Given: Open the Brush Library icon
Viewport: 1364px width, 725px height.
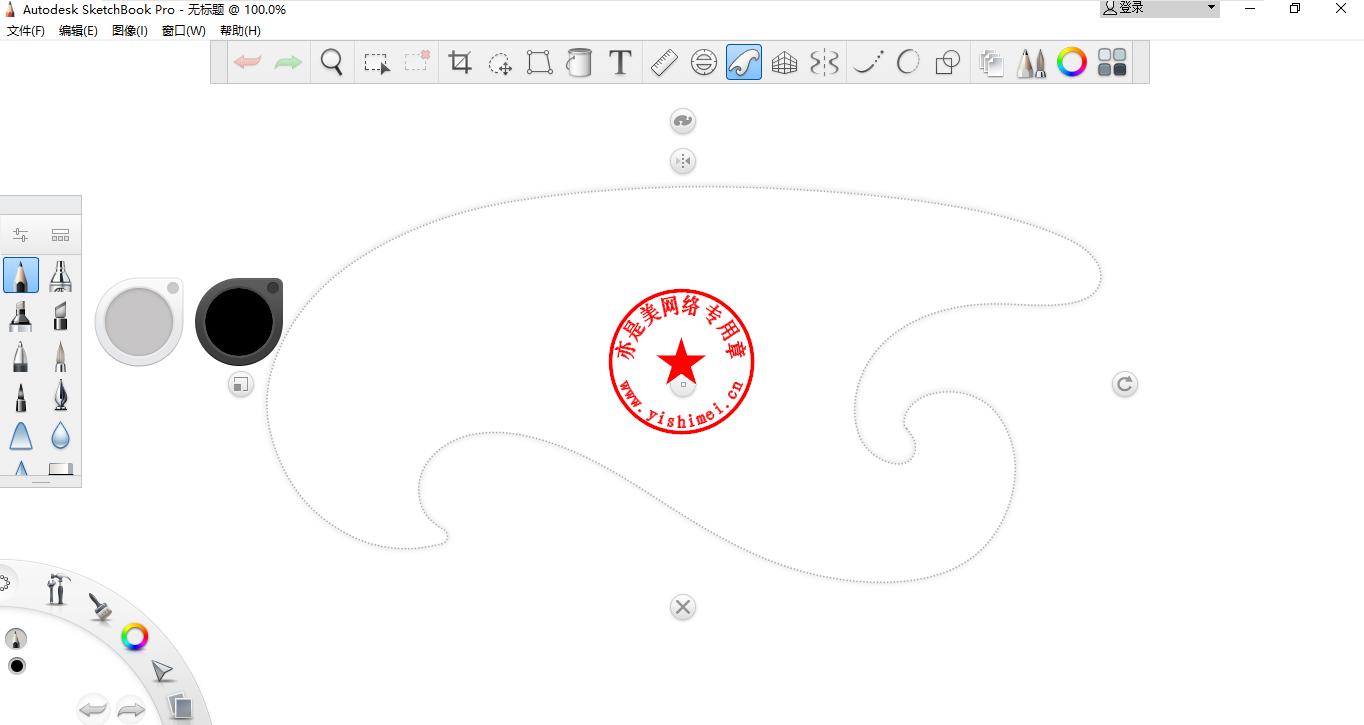Looking at the screenshot, I should (x=61, y=235).
